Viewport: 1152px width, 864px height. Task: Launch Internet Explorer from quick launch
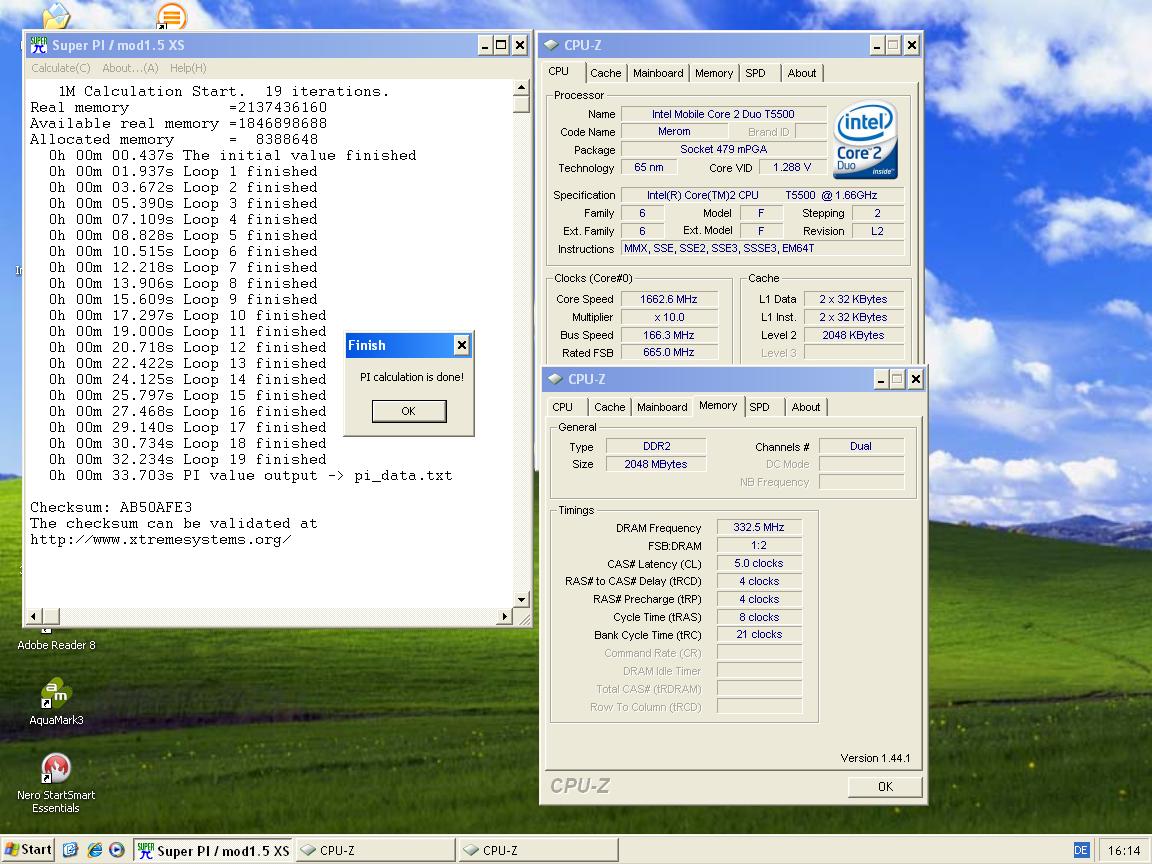point(94,850)
